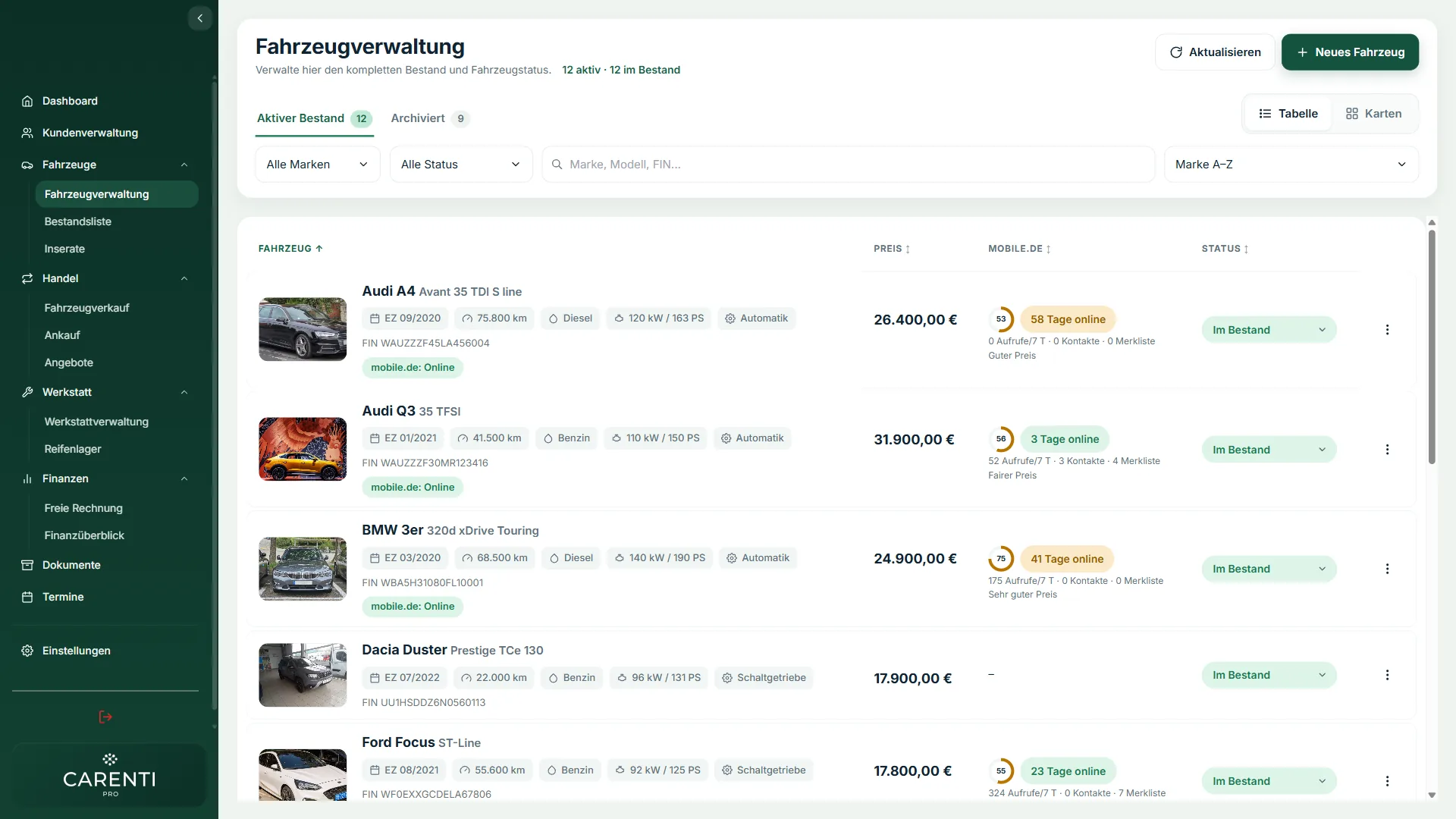Sort by the MOBILE.DE column header
The width and height of the screenshot is (1456, 819).
click(x=1019, y=249)
